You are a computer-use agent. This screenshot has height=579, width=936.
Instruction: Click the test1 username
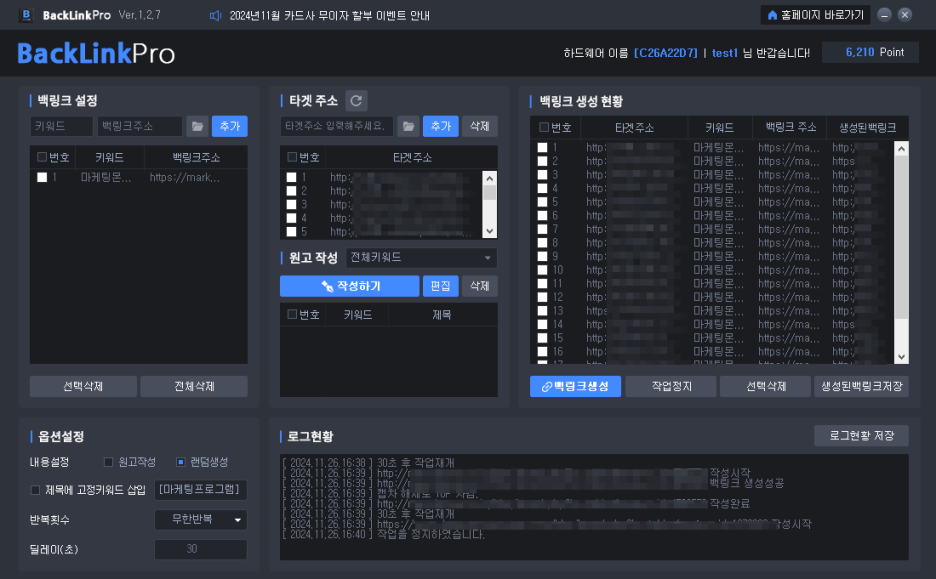pyautogui.click(x=725, y=53)
